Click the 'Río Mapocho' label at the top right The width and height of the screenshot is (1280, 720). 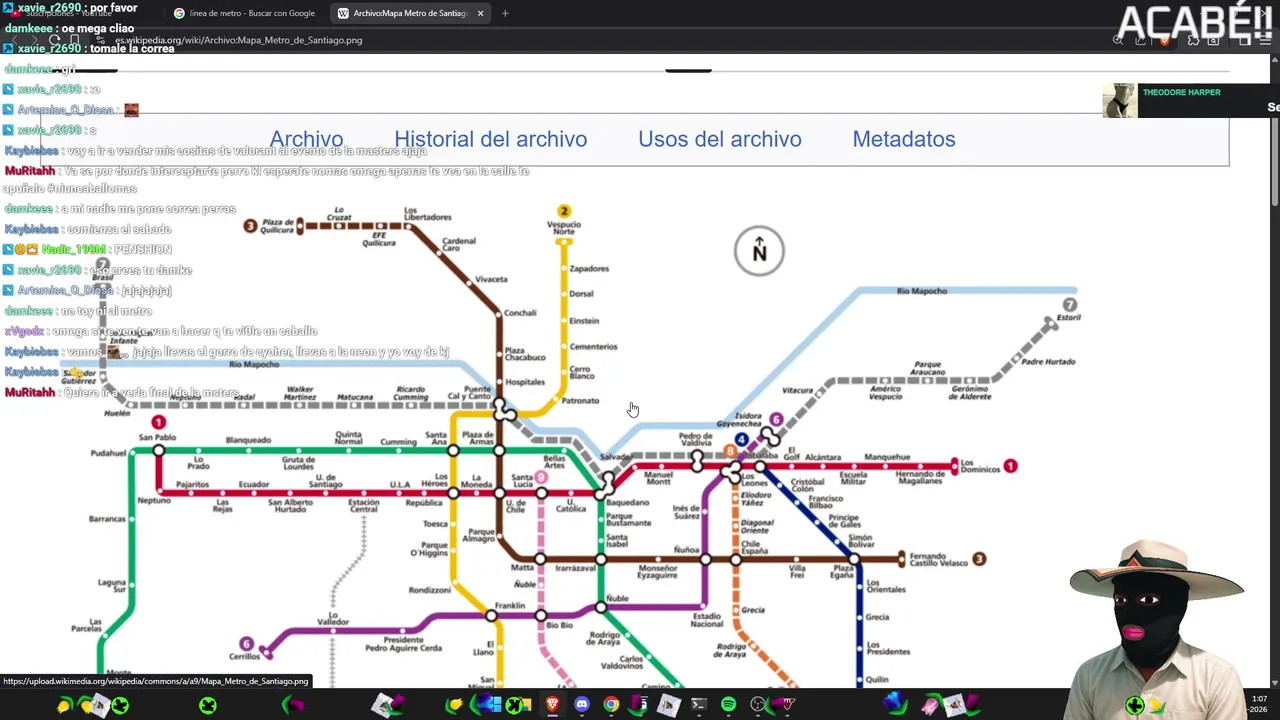click(x=921, y=291)
